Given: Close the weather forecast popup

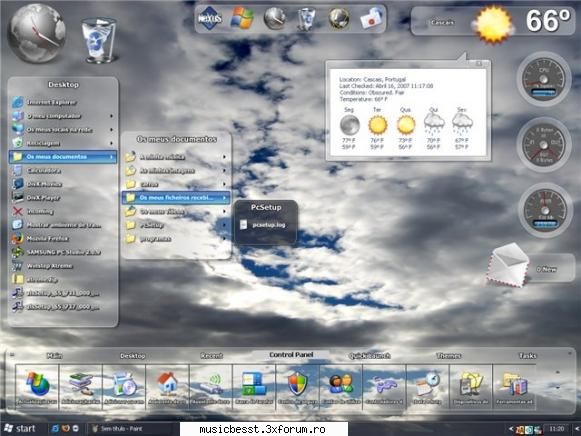Looking at the screenshot, I should tap(479, 63).
